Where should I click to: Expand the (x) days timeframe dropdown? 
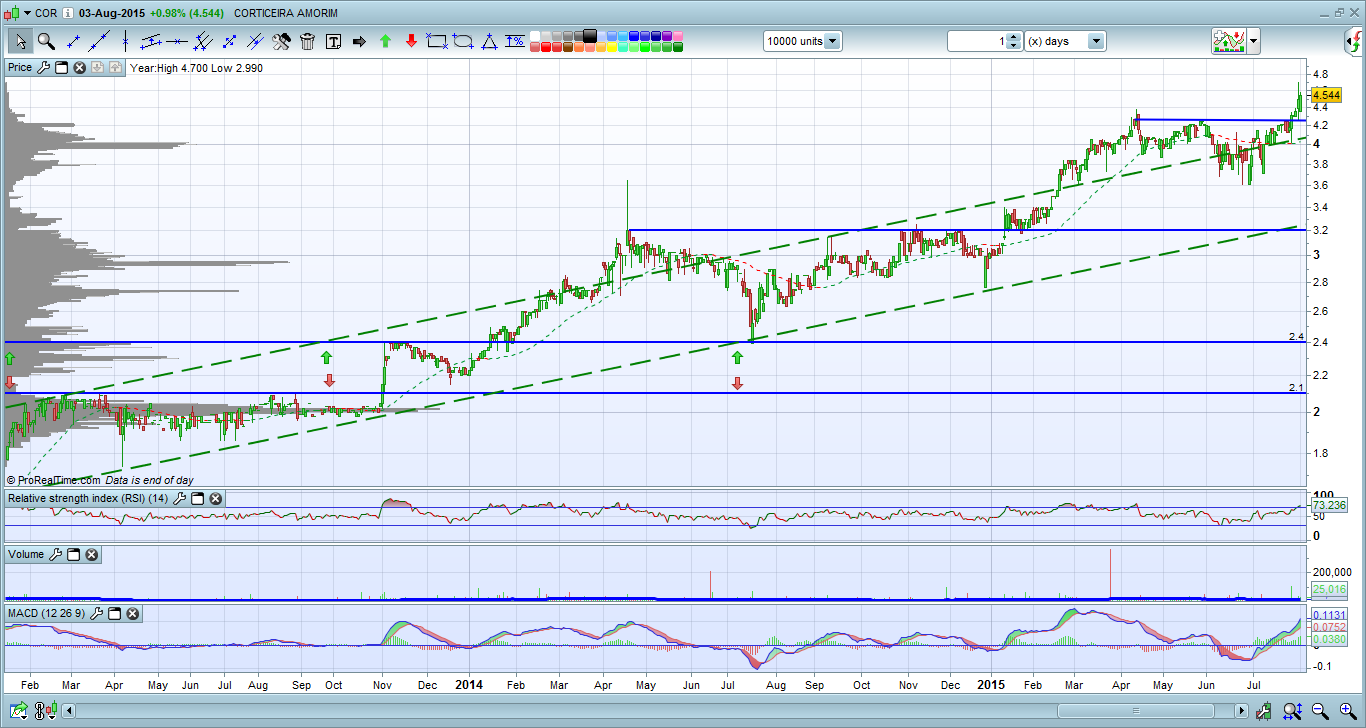(x=1096, y=41)
